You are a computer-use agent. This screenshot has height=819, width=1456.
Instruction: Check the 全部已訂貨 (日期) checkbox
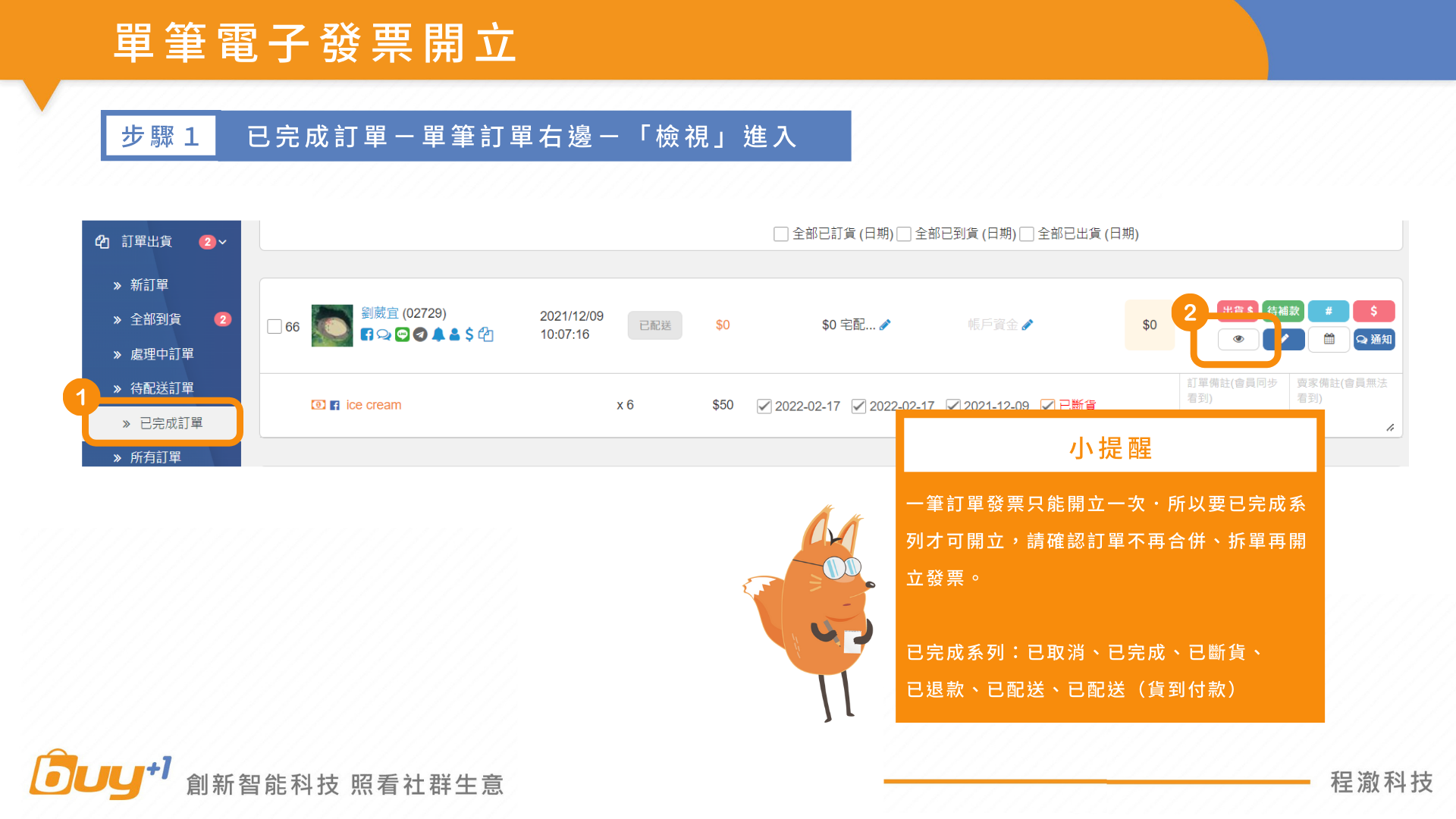pos(780,234)
